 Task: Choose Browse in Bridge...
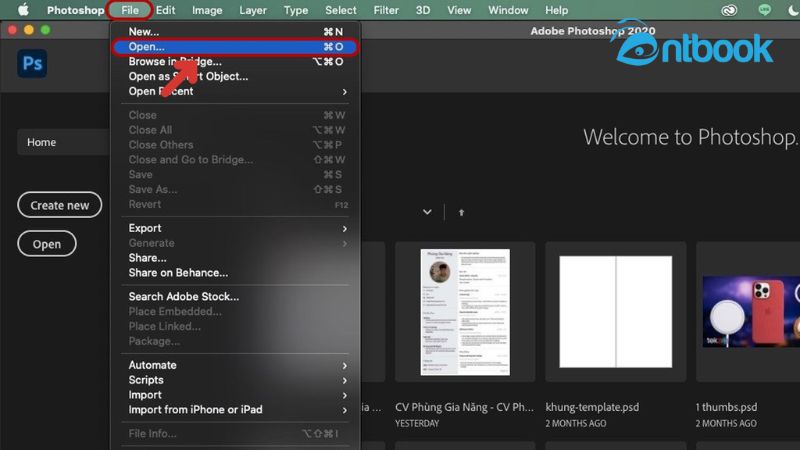[235, 61]
